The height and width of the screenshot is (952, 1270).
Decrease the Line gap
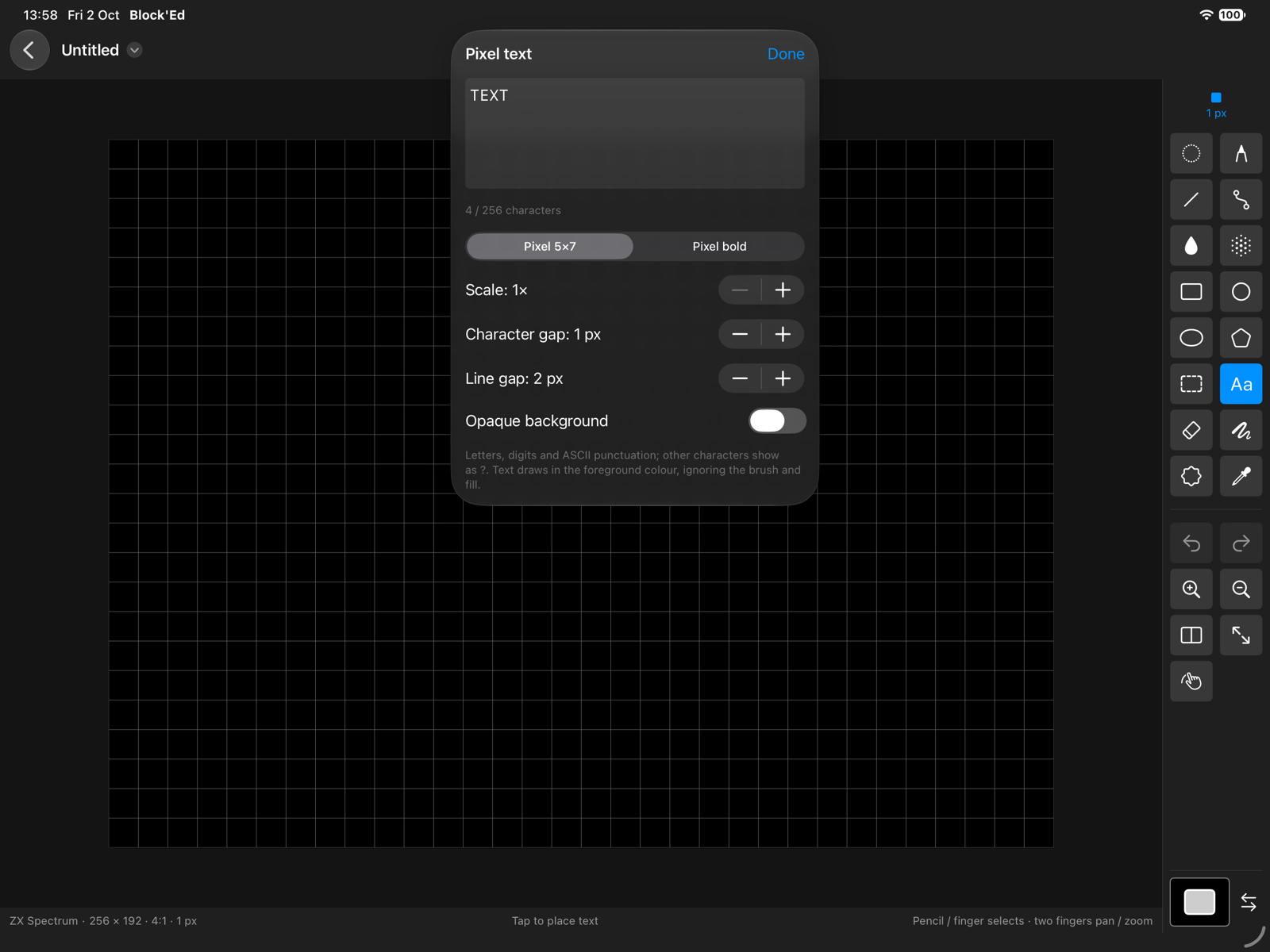coord(740,379)
